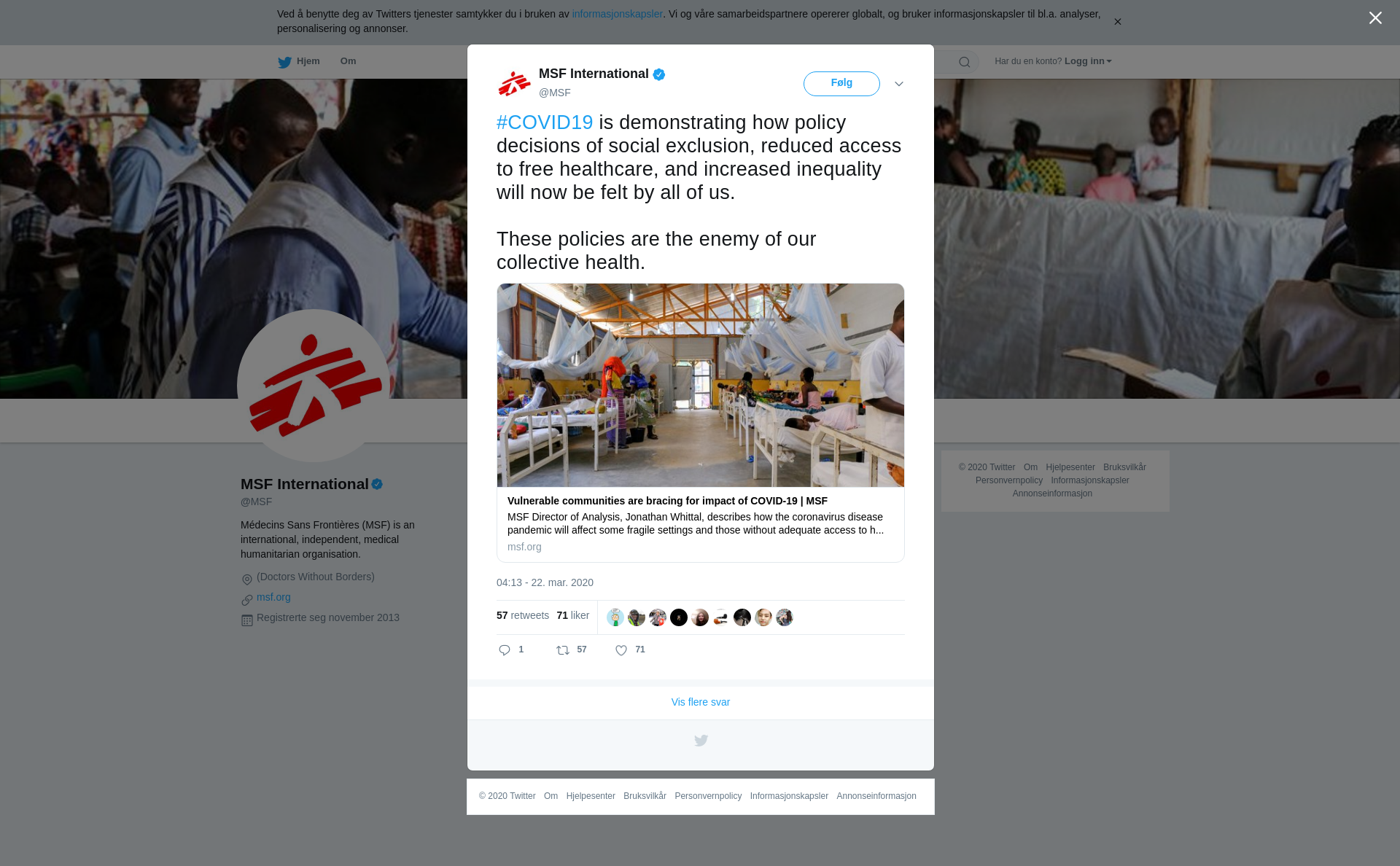
Task: Open the #COVID19 hashtag link
Action: 545,122
